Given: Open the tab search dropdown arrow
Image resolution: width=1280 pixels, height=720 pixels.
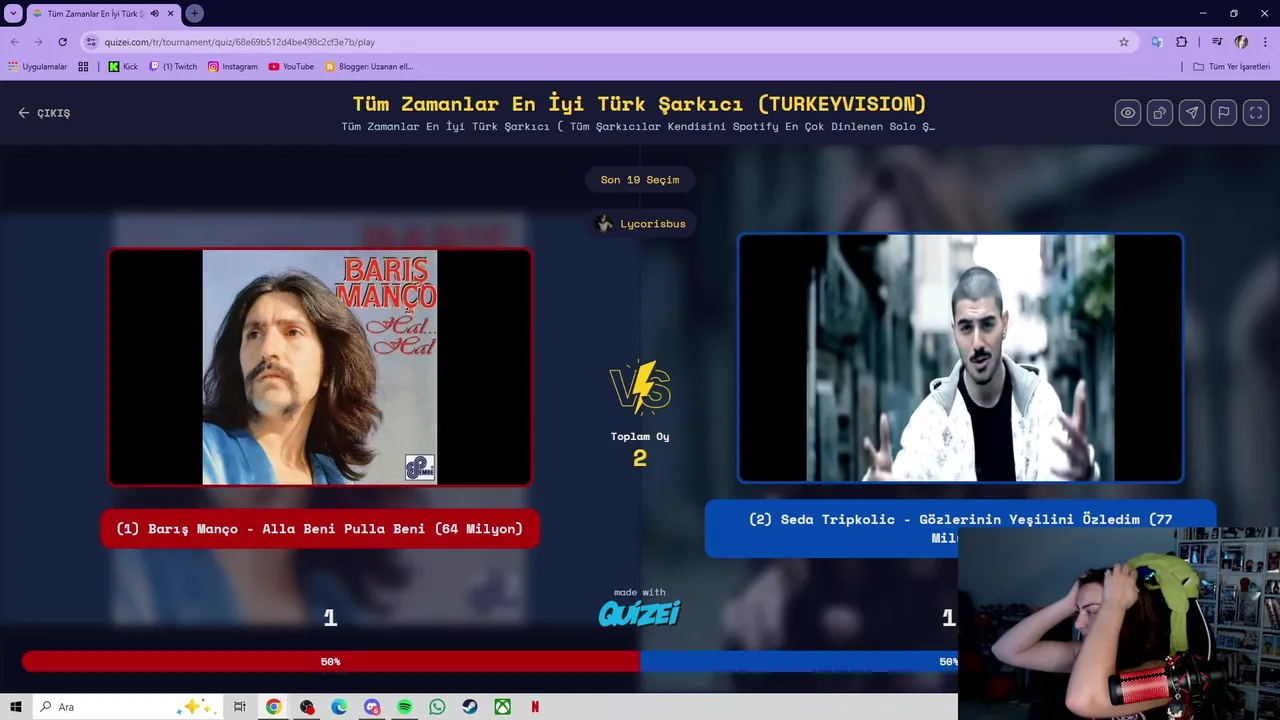Looking at the screenshot, I should click(x=13, y=13).
